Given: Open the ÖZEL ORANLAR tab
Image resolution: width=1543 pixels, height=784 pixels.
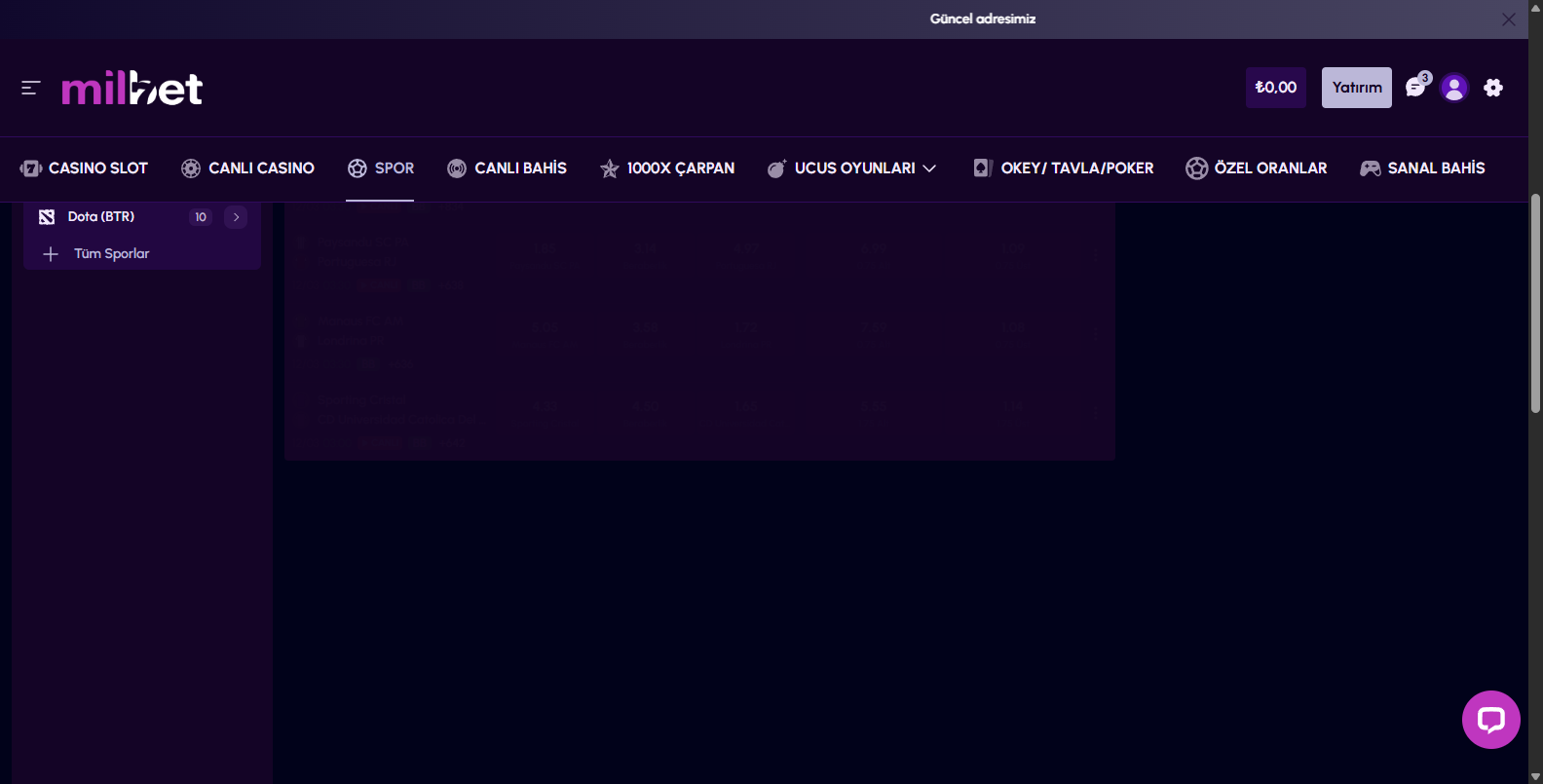Looking at the screenshot, I should [1257, 168].
